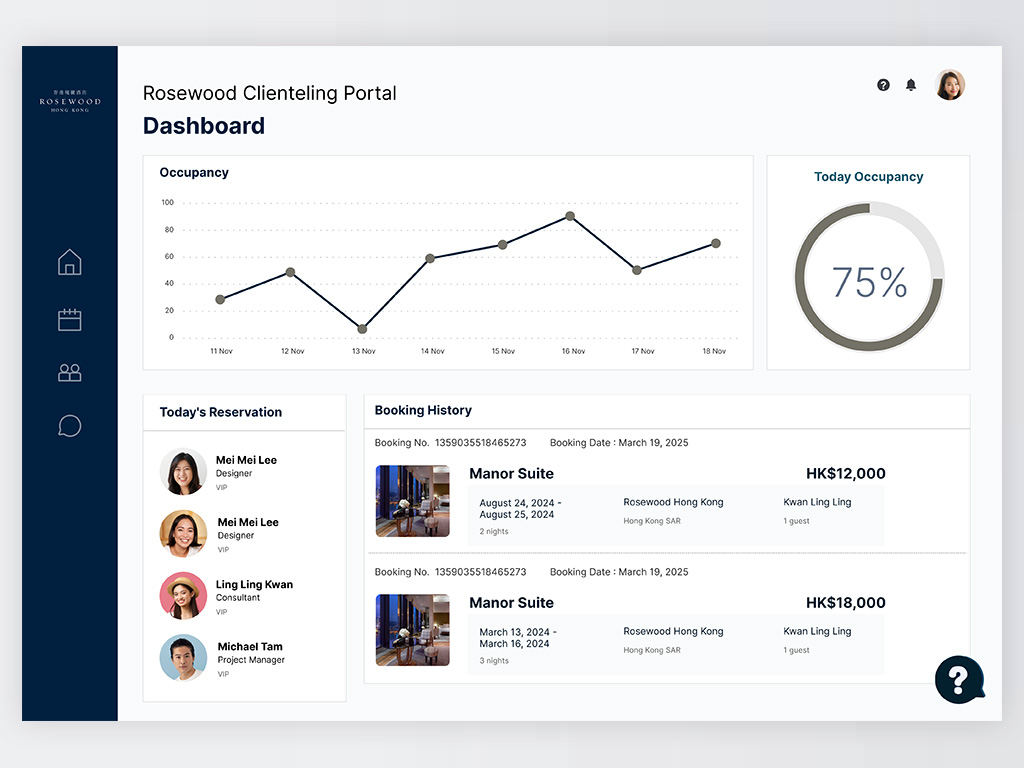Click Ling Ling Kwan's avatar photo
Image resolution: width=1024 pixels, height=768 pixels.
point(184,596)
